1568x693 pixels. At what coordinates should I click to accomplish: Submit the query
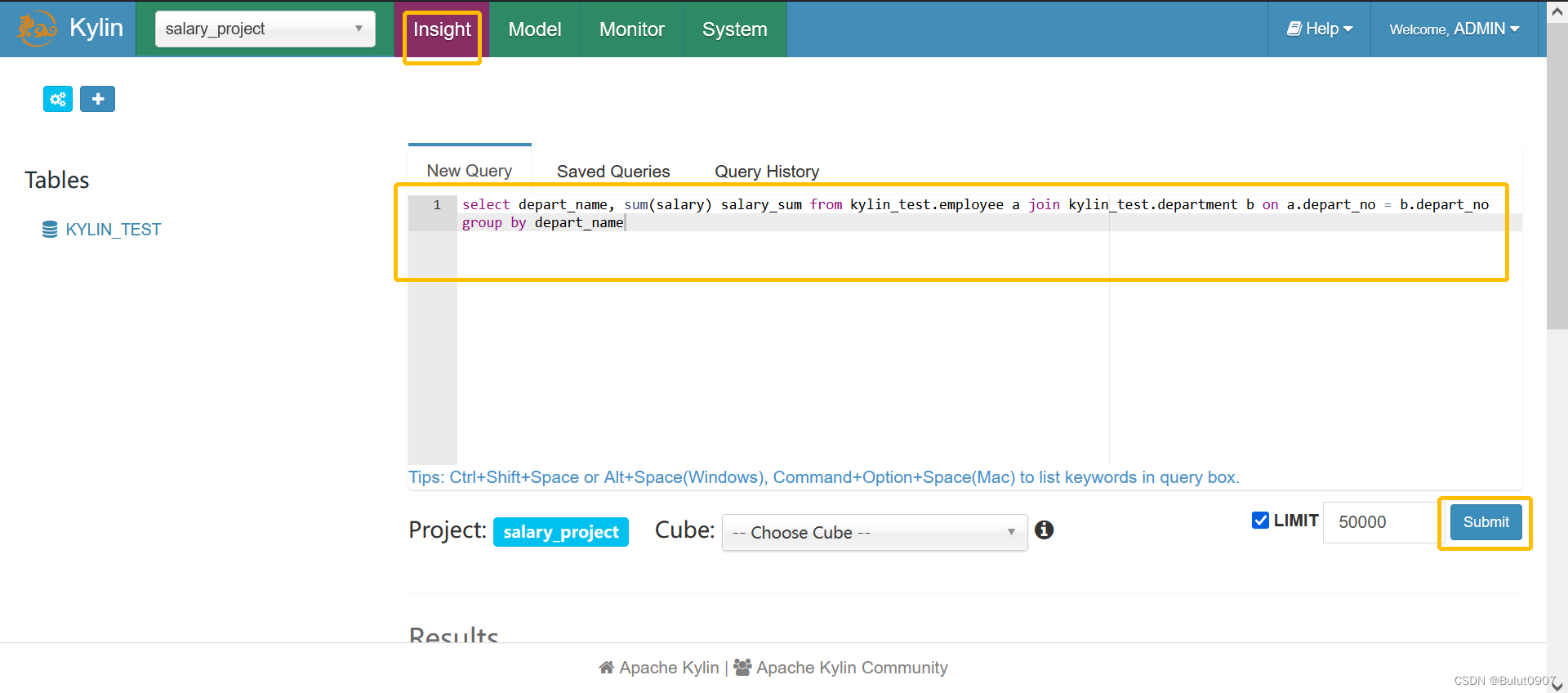pos(1486,521)
